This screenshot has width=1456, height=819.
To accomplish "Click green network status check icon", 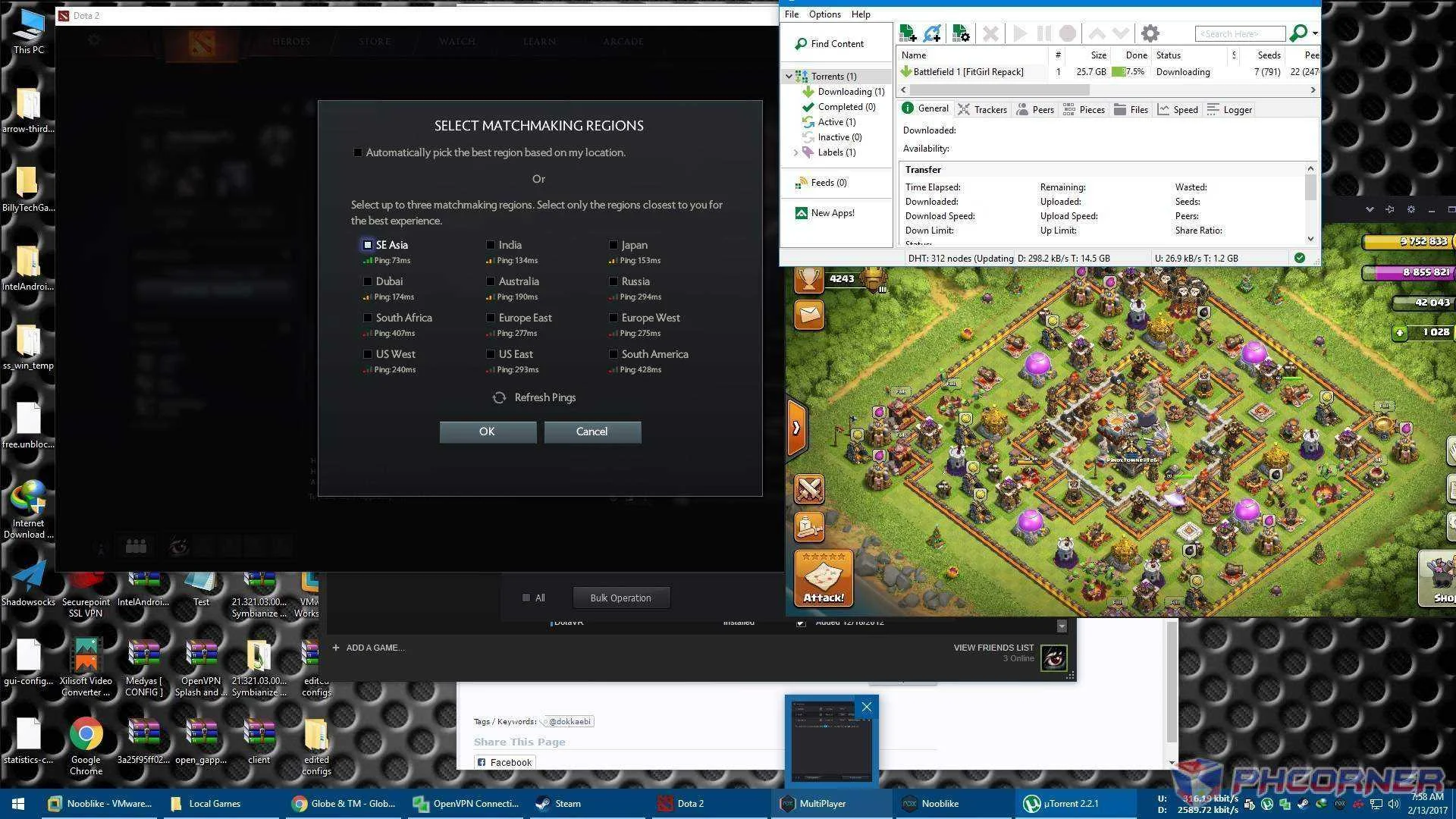I will (x=1299, y=258).
